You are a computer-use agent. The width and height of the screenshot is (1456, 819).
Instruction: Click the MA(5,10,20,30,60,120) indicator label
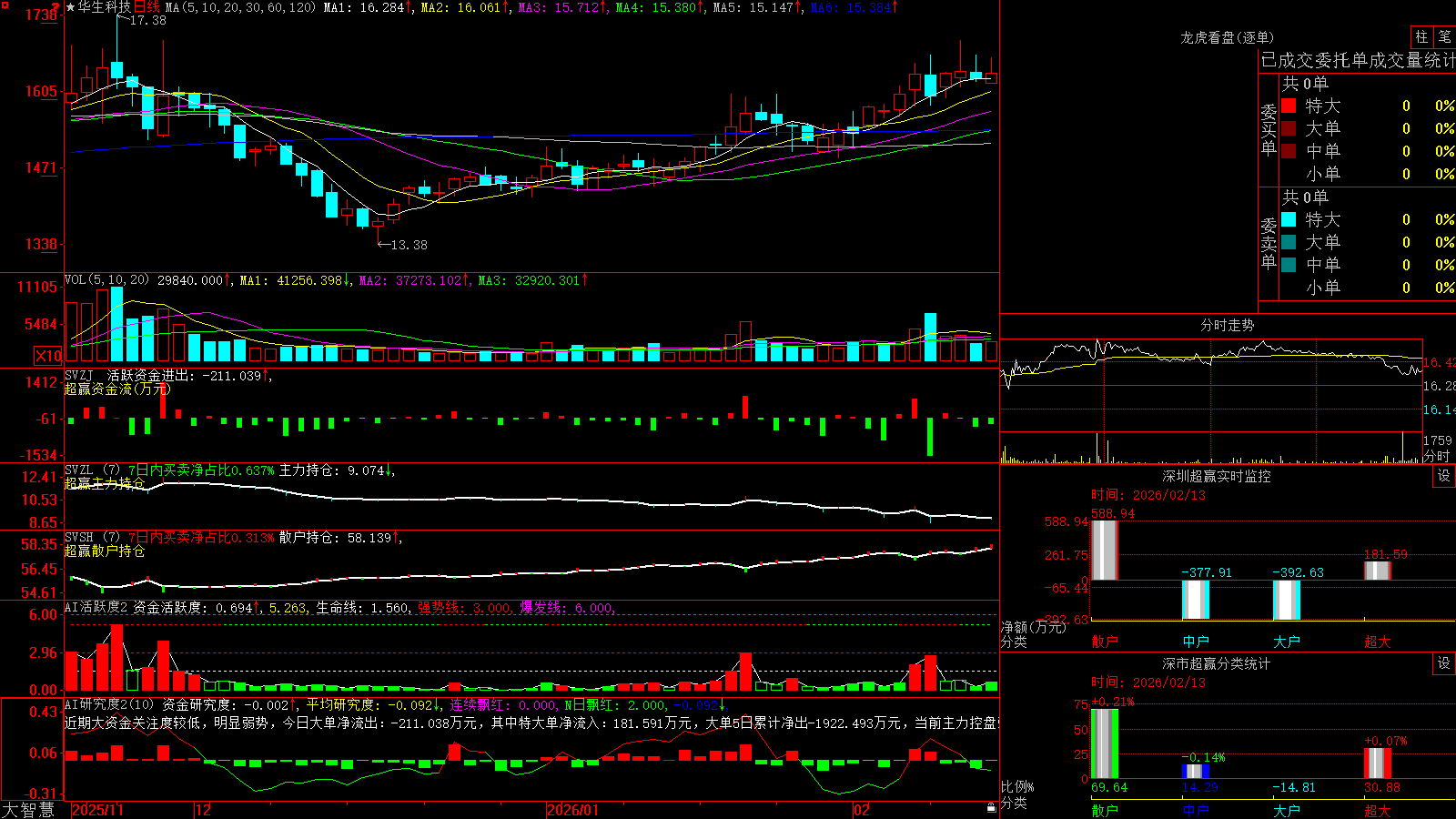pos(240,7)
